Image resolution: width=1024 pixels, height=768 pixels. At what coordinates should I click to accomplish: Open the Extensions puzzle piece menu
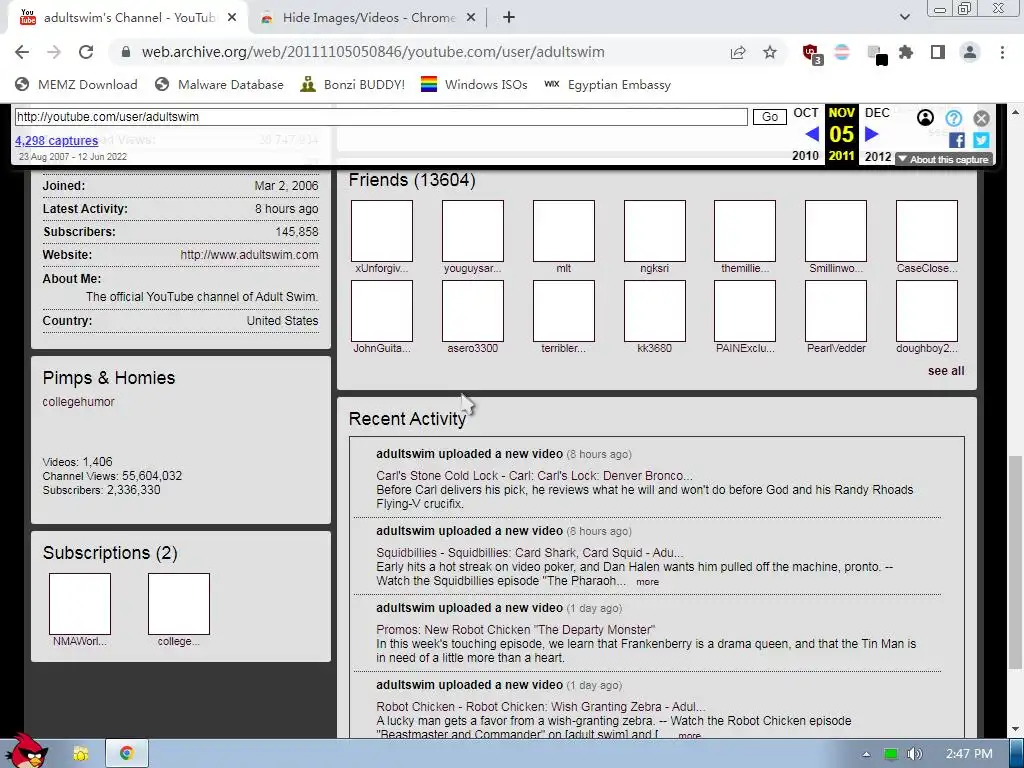(906, 52)
